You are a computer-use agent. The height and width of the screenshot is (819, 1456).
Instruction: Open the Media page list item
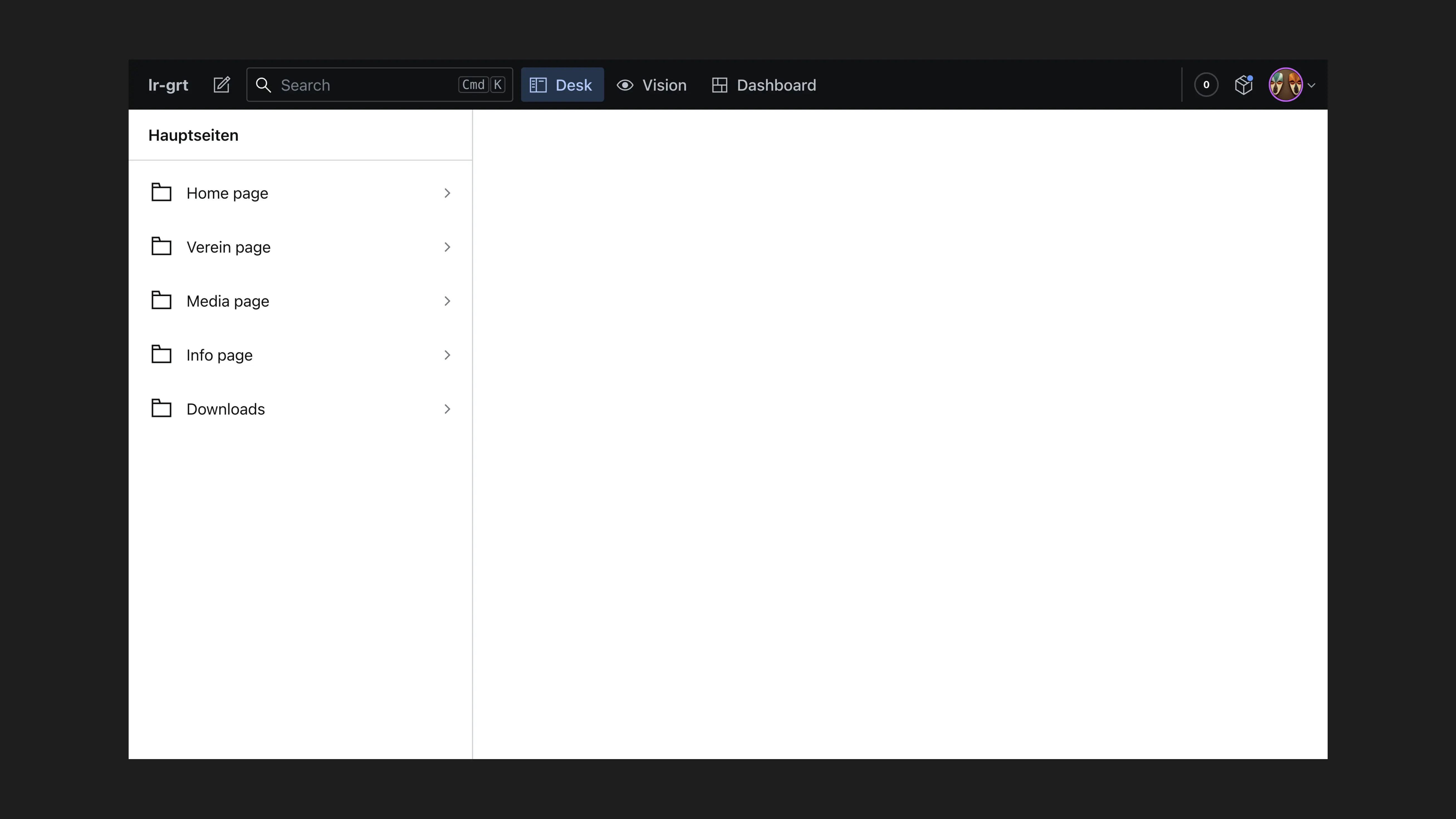[x=301, y=301]
